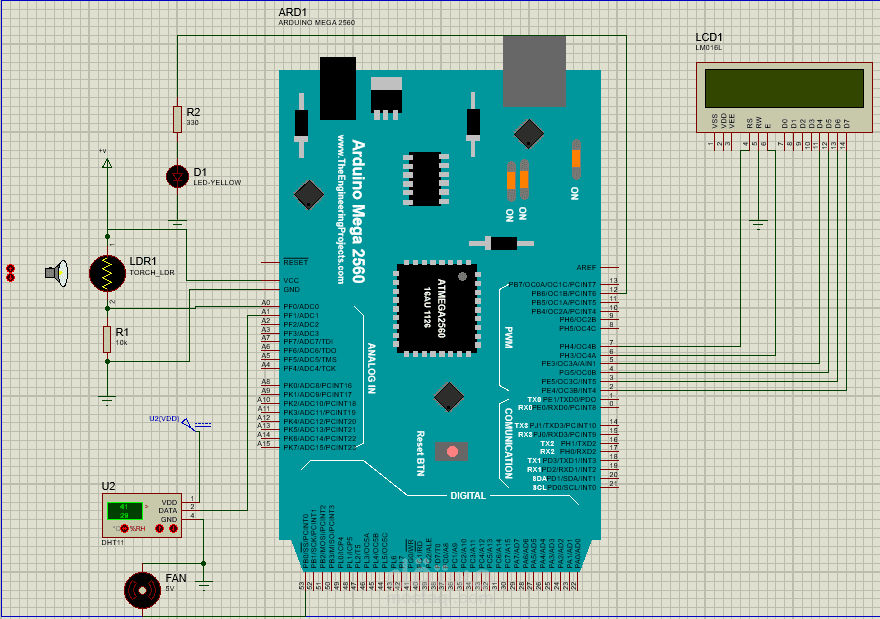Image resolution: width=880 pixels, height=619 pixels.
Task: Select the ground symbol under LCD1 RW pin
Action: pyautogui.click(x=758, y=226)
